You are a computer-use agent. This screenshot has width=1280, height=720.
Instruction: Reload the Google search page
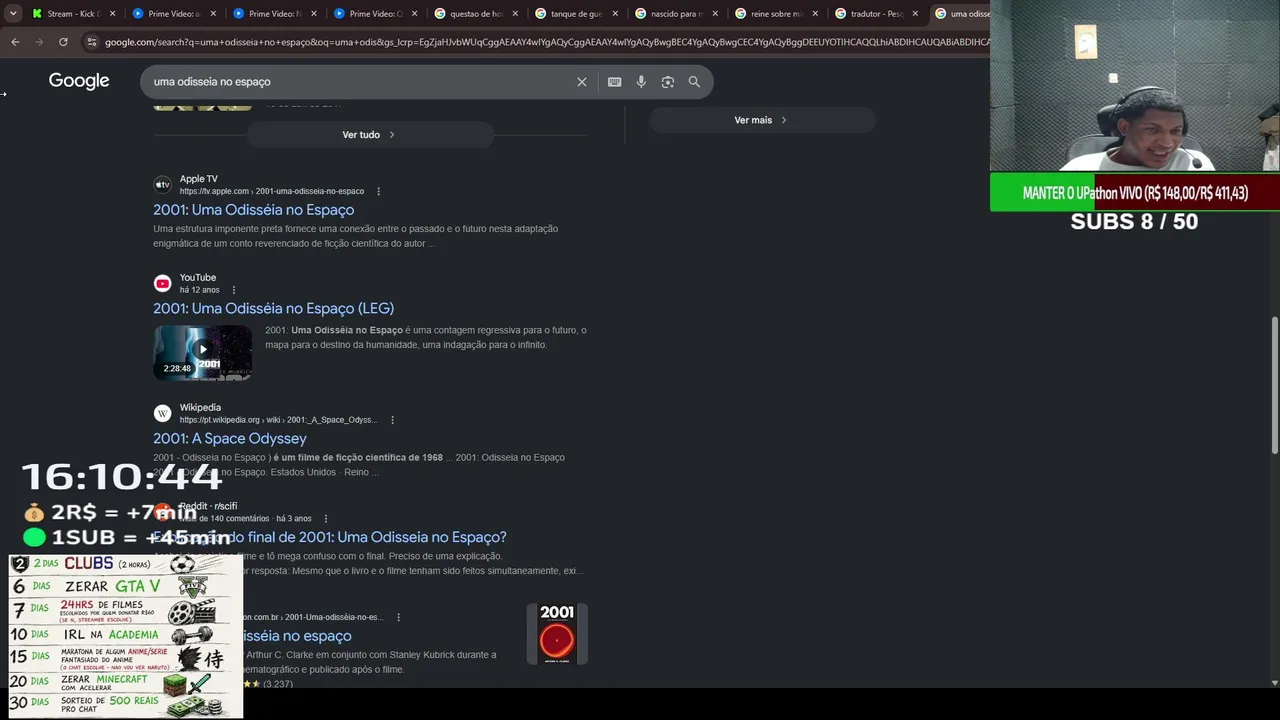click(63, 42)
